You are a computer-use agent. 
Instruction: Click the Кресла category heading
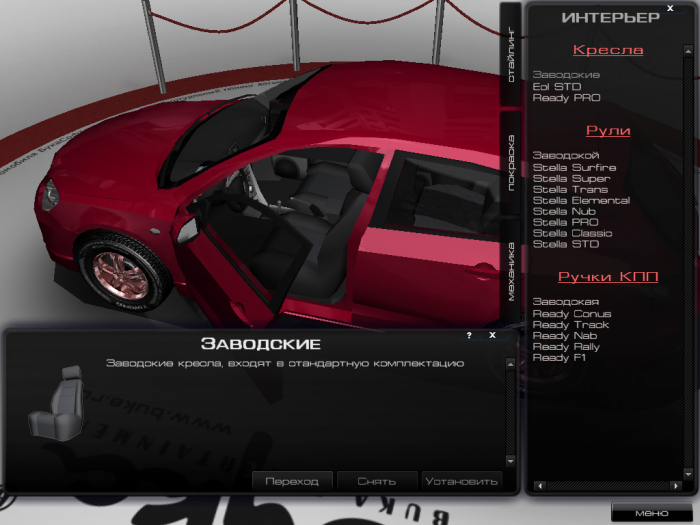tap(608, 50)
